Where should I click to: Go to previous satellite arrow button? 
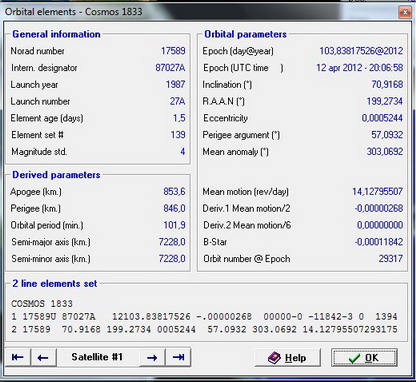click(x=43, y=357)
